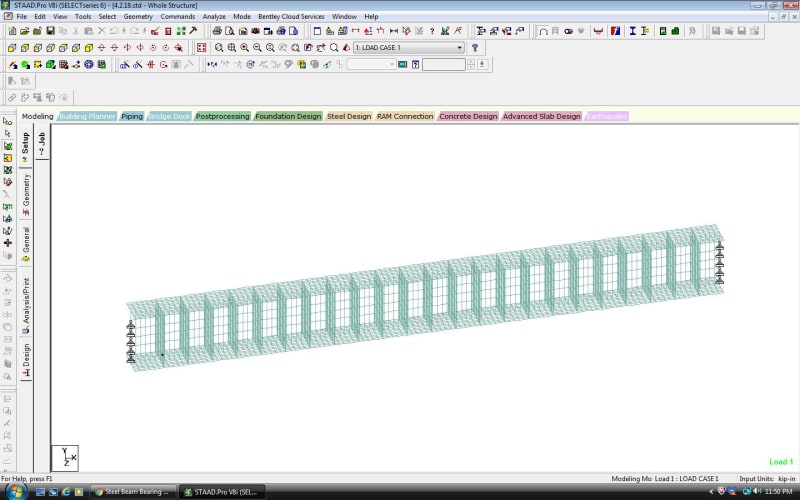The height and width of the screenshot is (500, 800).
Task: Open the Geometry menu
Action: click(x=138, y=16)
